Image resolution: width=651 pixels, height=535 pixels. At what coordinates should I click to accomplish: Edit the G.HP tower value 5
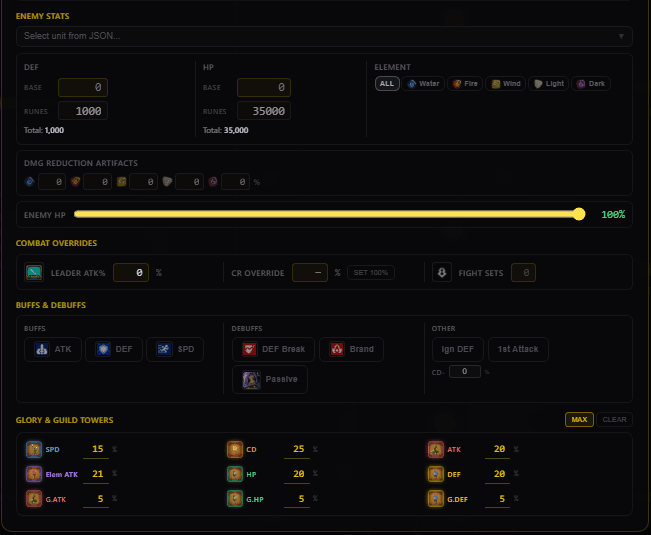[x=297, y=499]
